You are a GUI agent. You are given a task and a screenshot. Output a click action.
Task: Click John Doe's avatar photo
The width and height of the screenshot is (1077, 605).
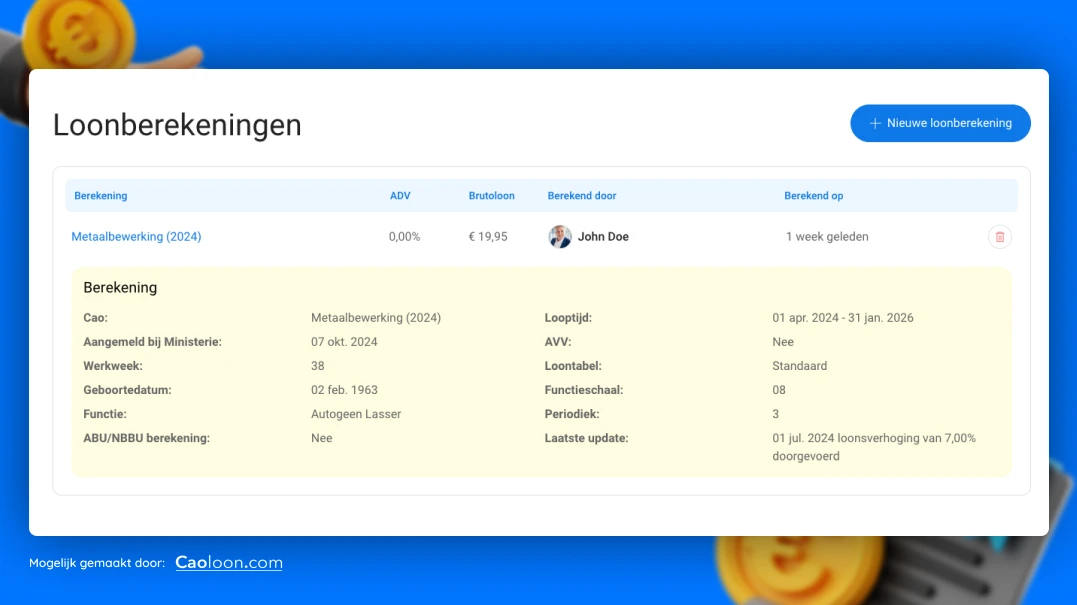click(x=560, y=237)
